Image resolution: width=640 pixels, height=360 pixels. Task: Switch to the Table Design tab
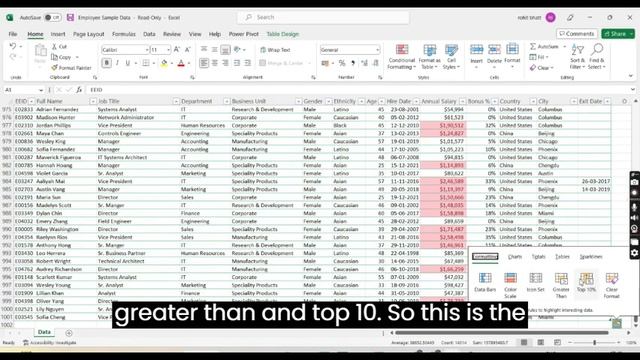click(282, 34)
